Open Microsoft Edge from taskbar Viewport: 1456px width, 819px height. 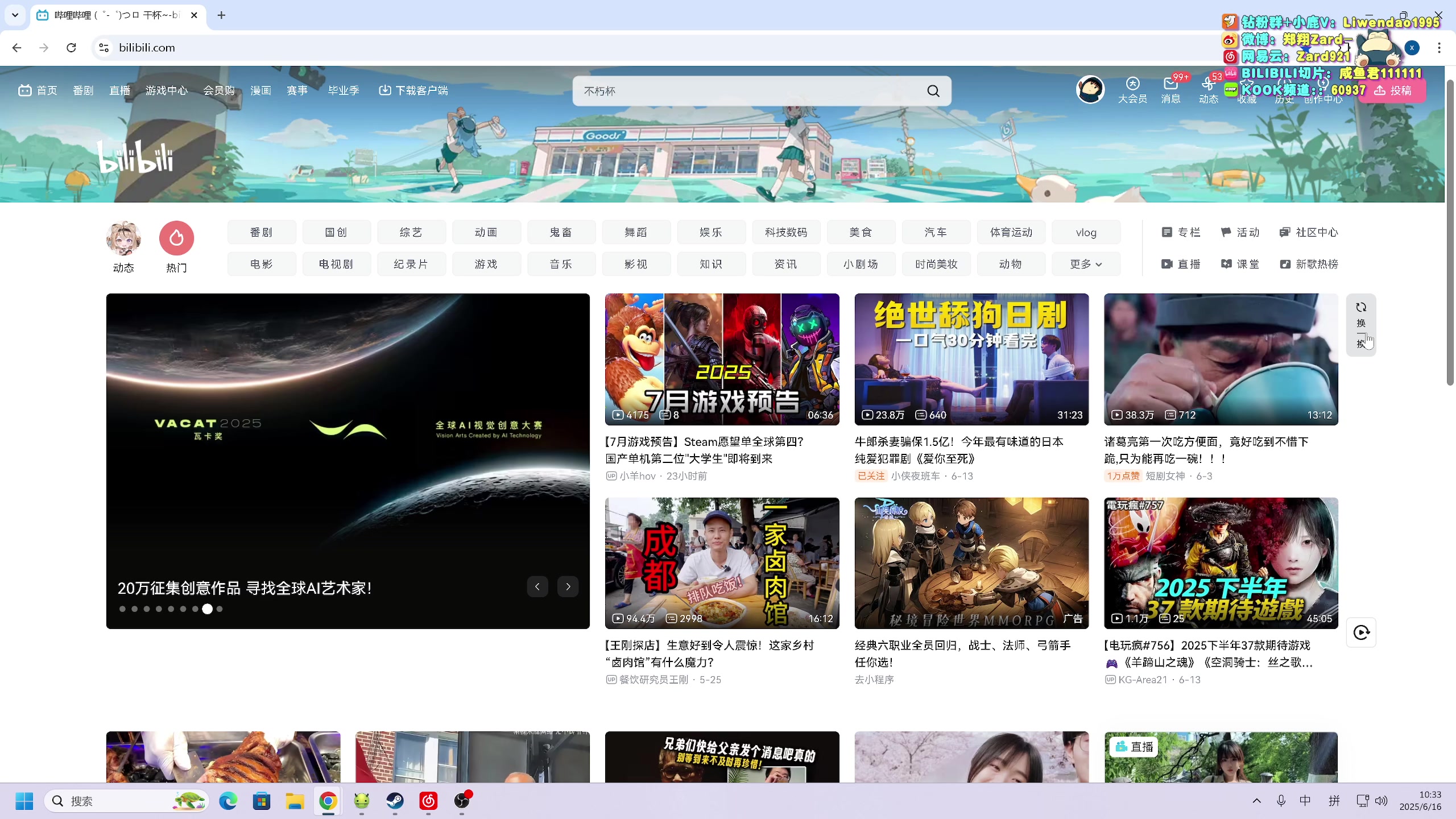[228, 801]
